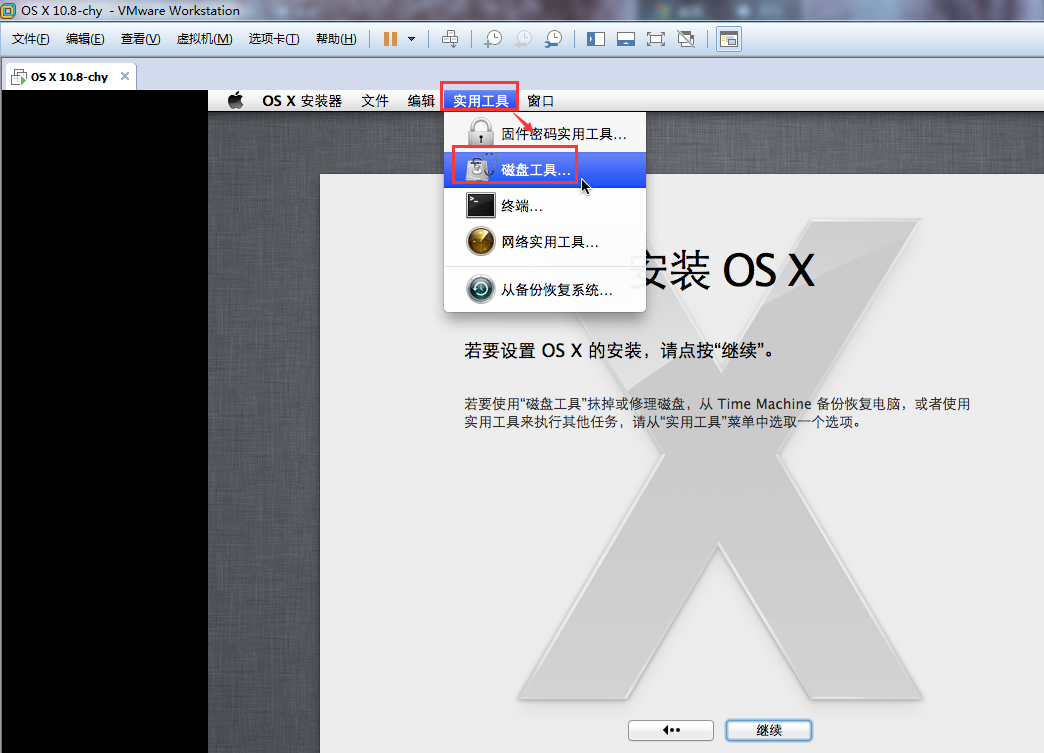Click the back arrow button
The width and height of the screenshot is (1044, 753).
(671, 730)
